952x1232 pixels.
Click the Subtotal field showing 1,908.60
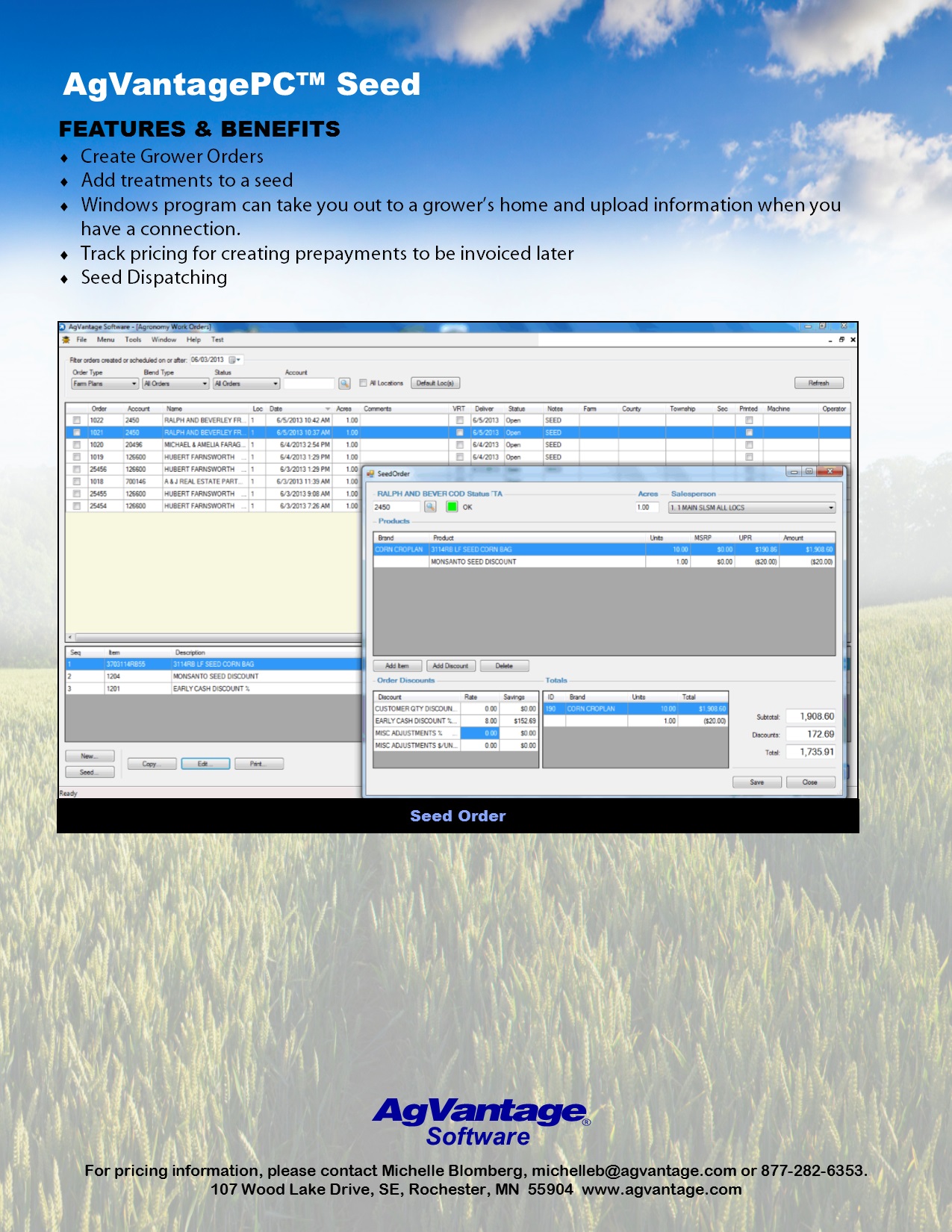pyautogui.click(x=810, y=717)
